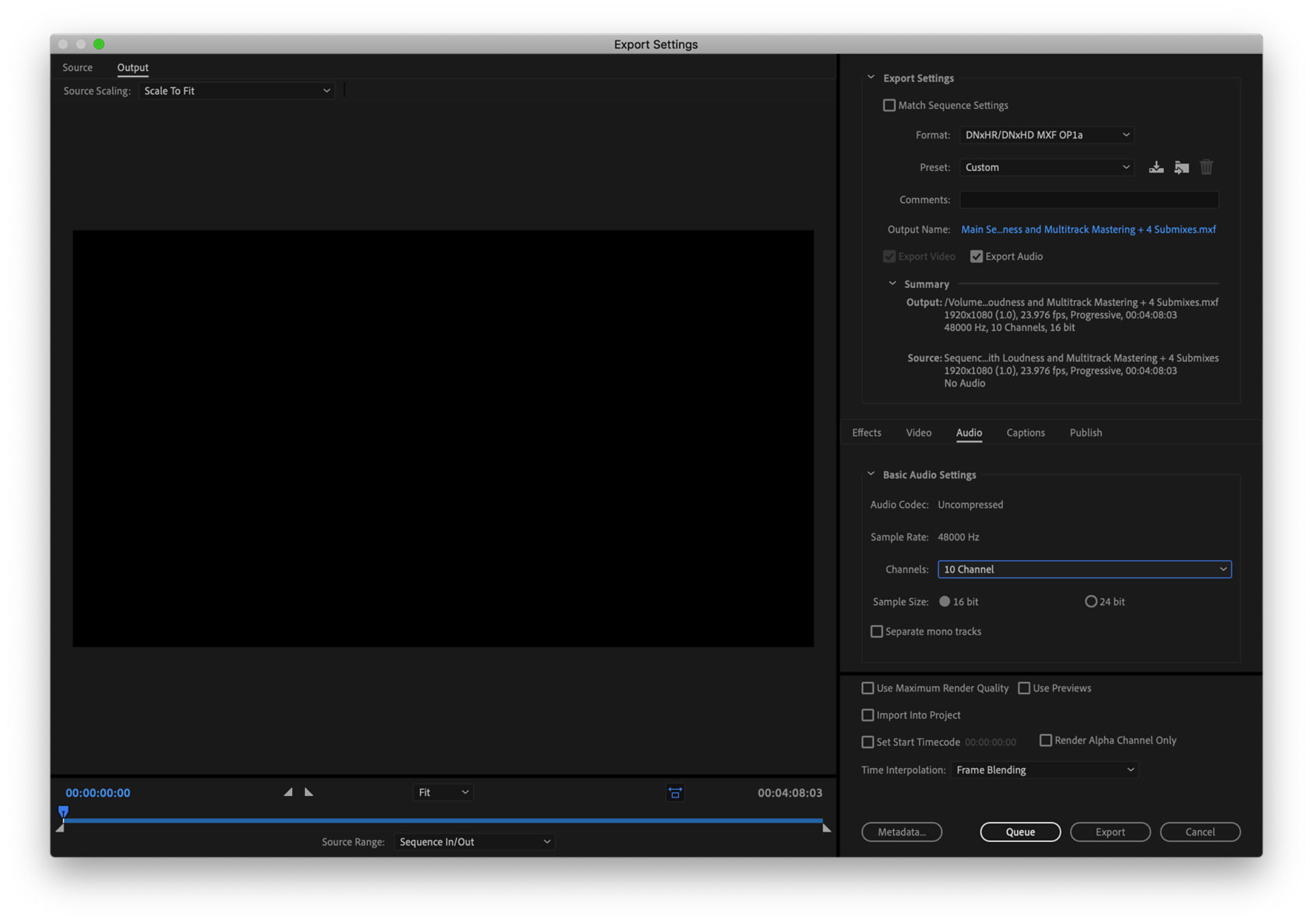Click the Queue button
Screen dimensions: 1313x924
1020,832
